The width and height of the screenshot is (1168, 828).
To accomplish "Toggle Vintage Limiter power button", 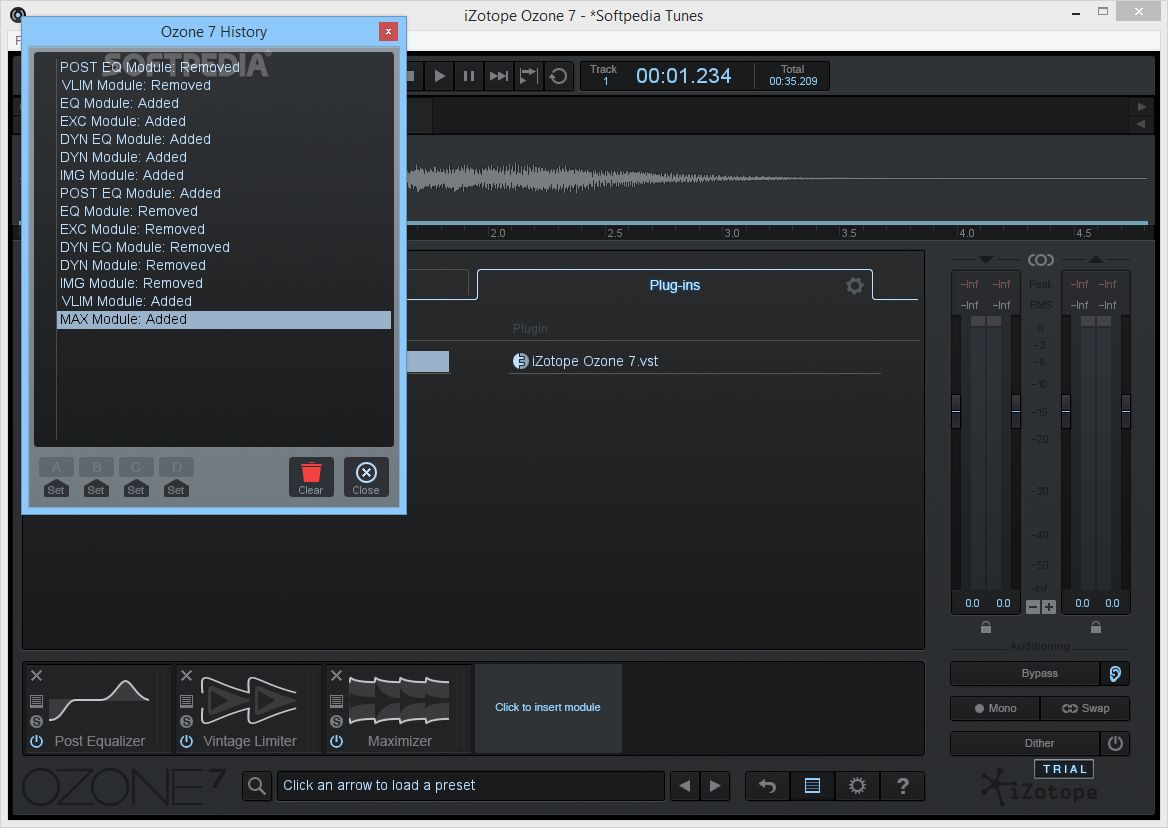I will (186, 741).
